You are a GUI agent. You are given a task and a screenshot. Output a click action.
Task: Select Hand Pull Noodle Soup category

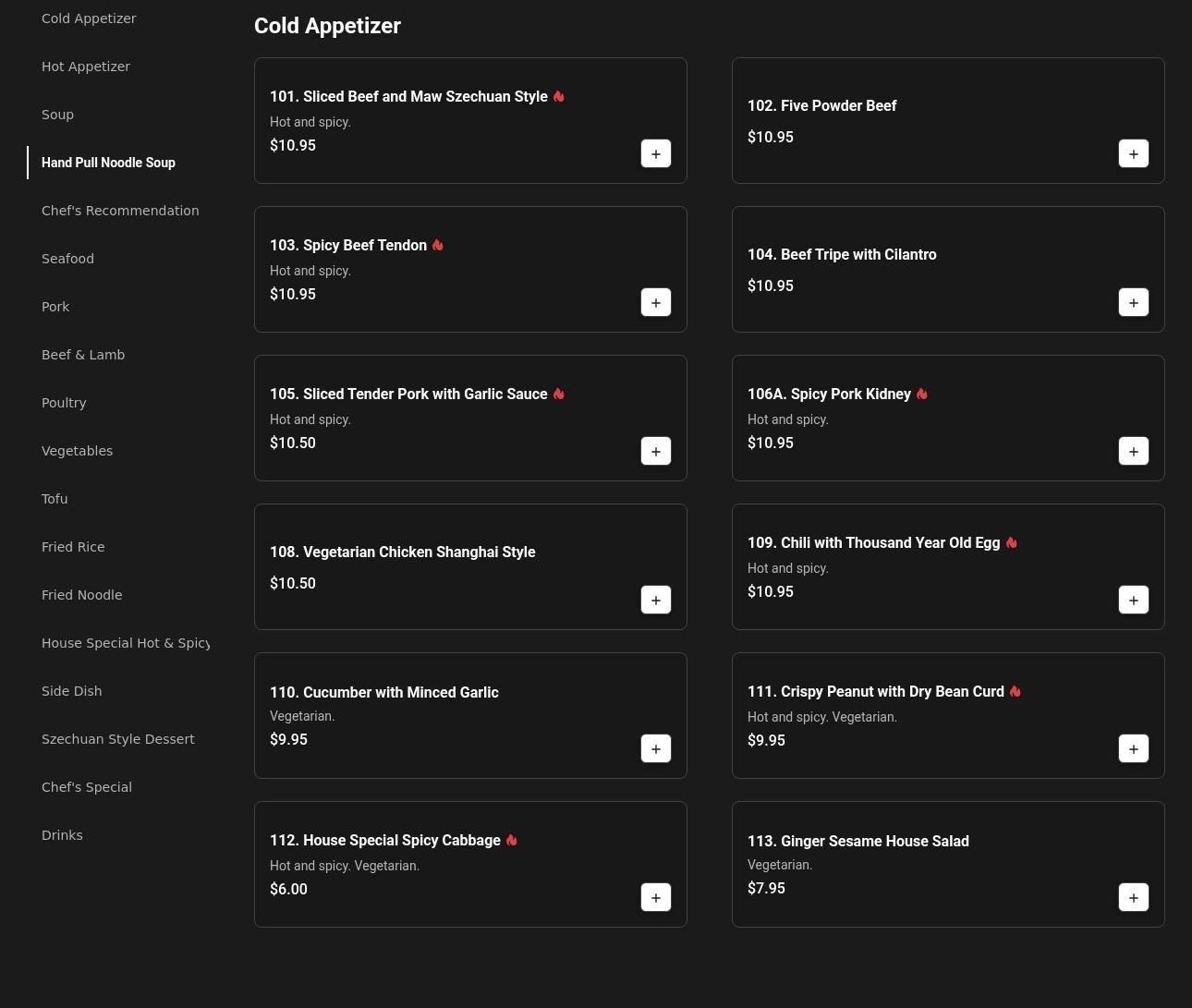coord(108,163)
